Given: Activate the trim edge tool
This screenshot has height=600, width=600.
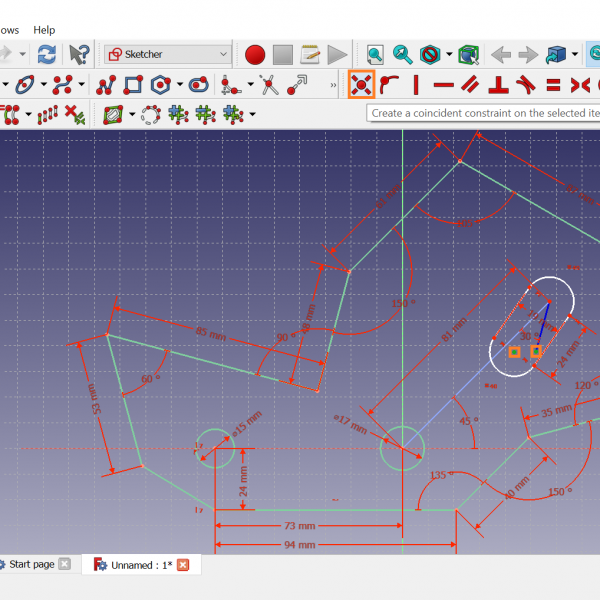Looking at the screenshot, I should 269,85.
